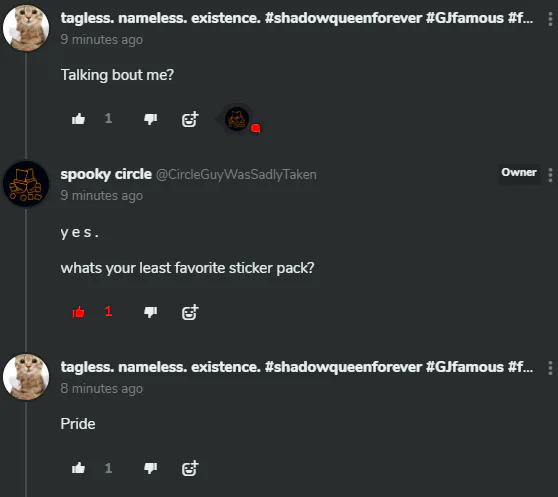Like the "Pride" comment

click(x=78, y=468)
